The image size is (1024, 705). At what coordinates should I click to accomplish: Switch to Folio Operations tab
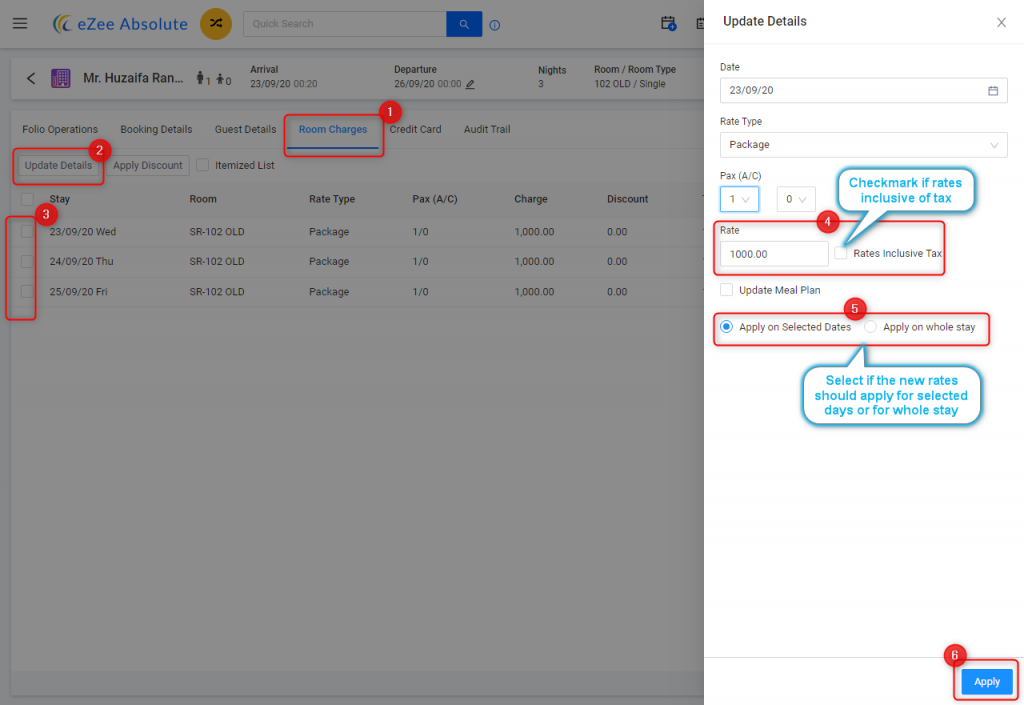[x=60, y=129]
